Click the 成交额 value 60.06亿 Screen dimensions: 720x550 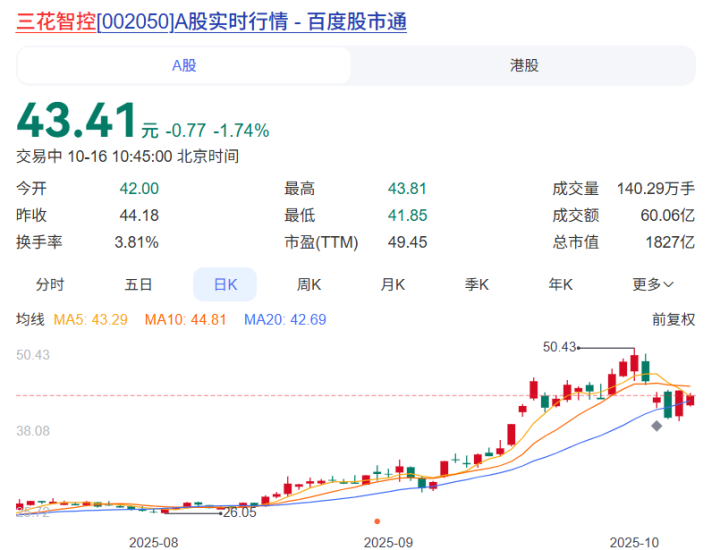(x=668, y=215)
